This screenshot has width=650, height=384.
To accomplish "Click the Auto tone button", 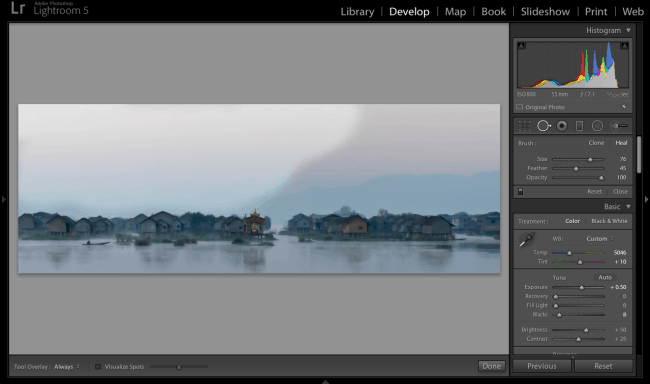I will (605, 277).
